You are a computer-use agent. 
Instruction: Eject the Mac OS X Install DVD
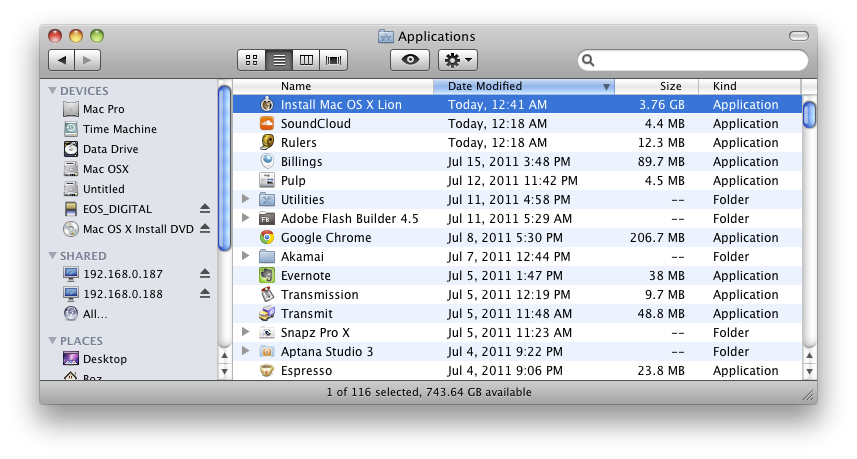click(x=205, y=229)
